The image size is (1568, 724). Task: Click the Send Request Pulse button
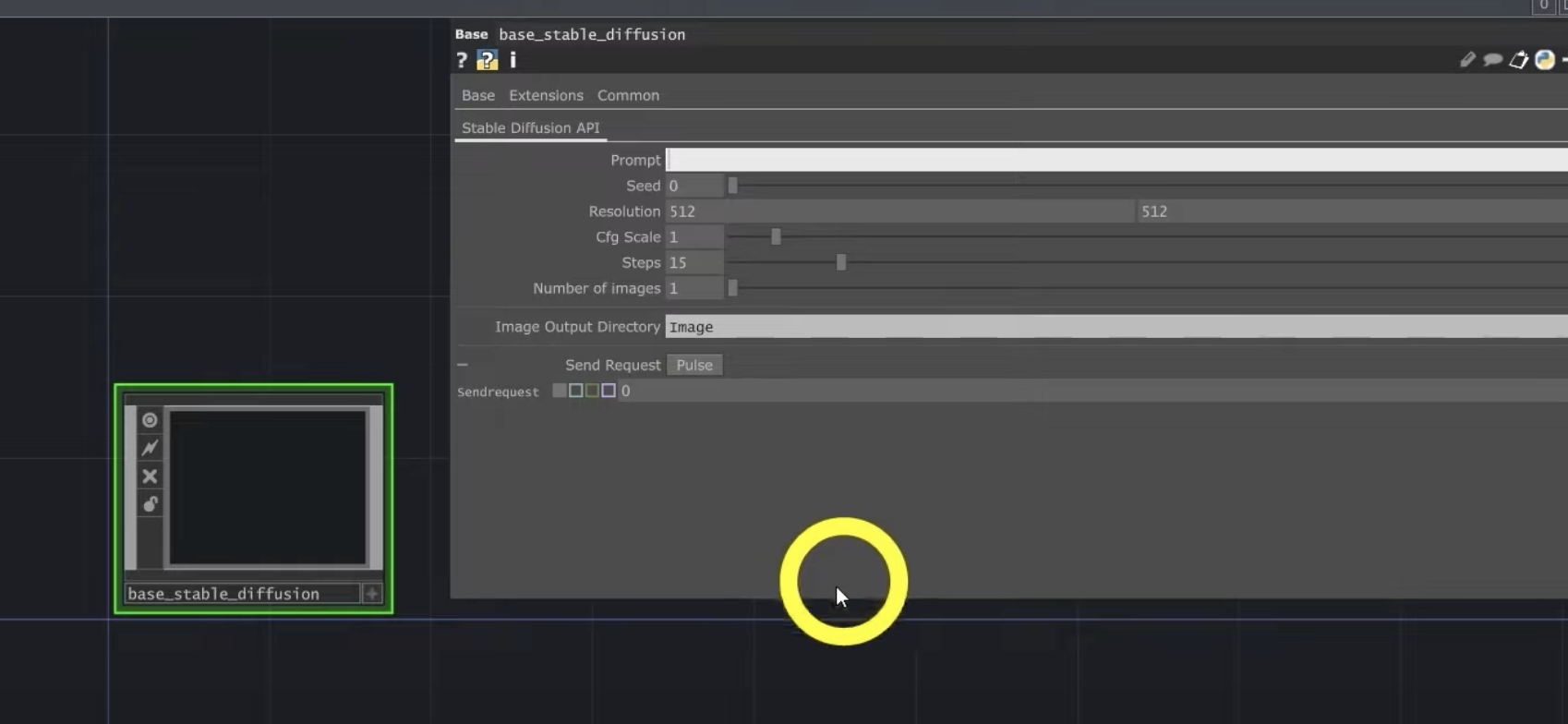(694, 366)
